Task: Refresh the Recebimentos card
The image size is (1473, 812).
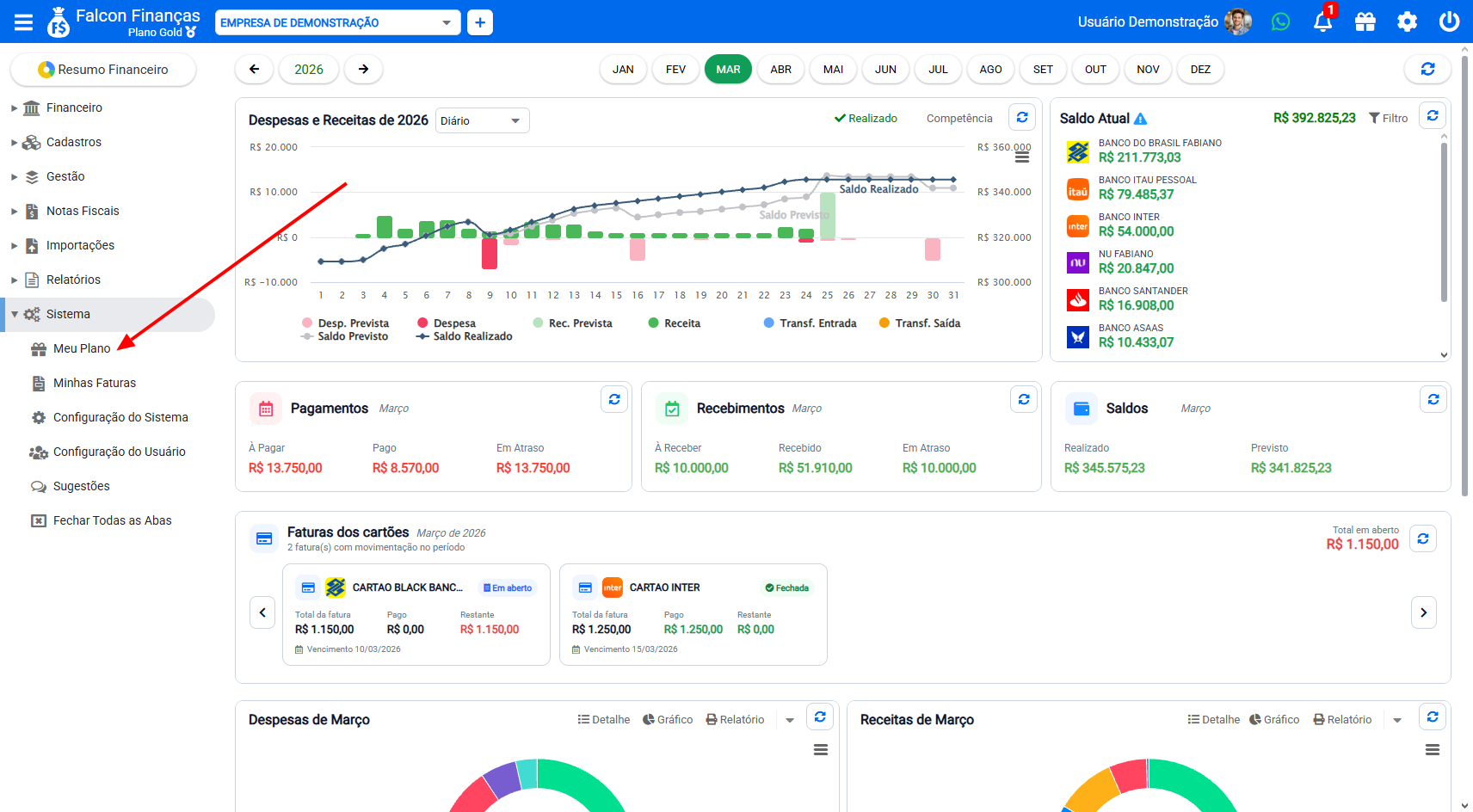Action: (1024, 399)
